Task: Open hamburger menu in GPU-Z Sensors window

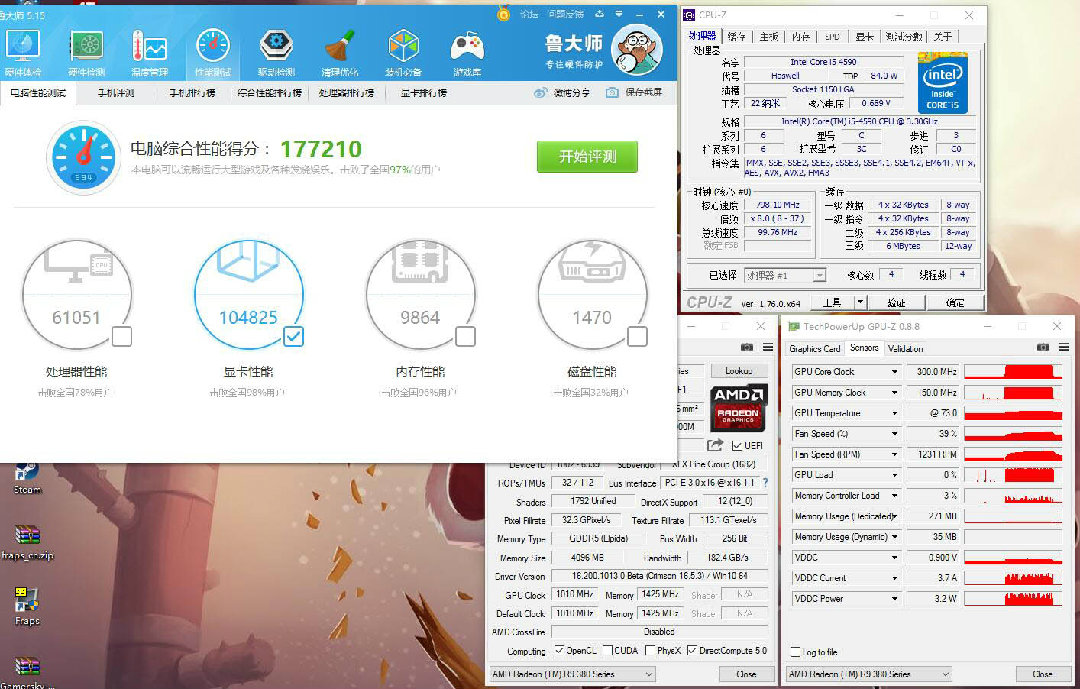Action: click(x=1064, y=347)
